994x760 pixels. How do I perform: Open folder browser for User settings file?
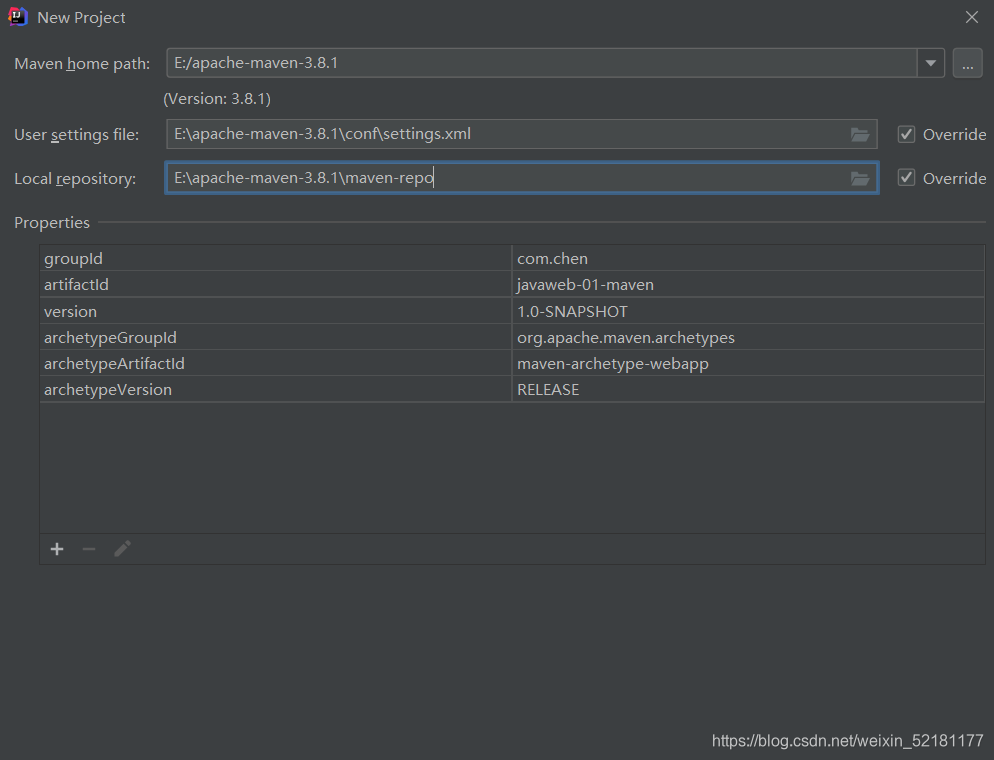(860, 134)
